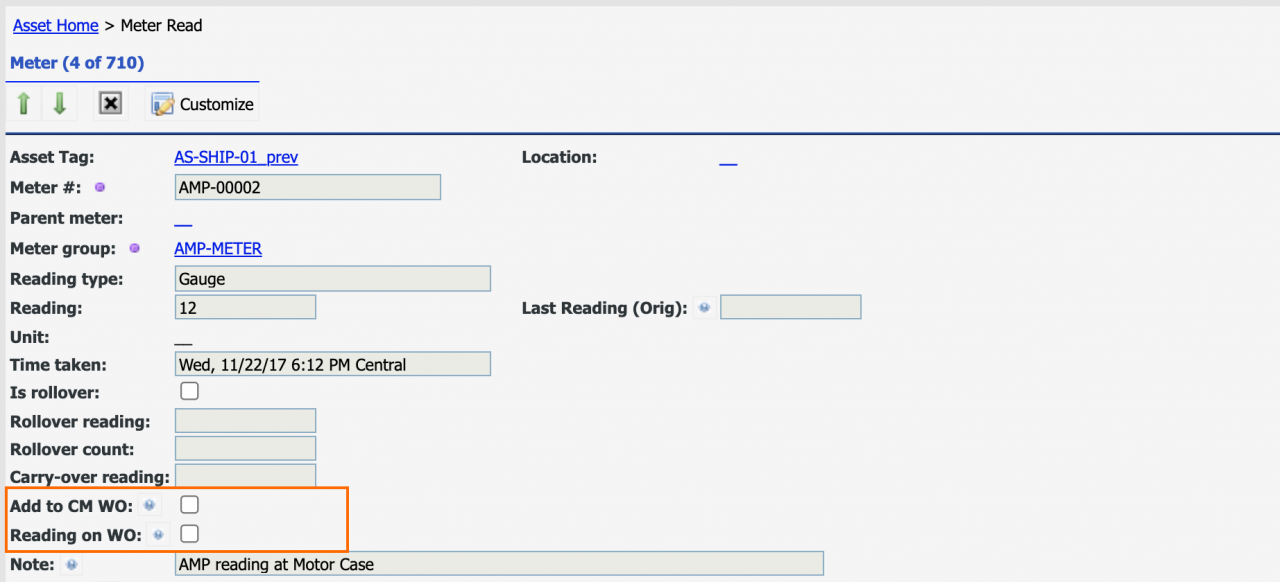This screenshot has height=582, width=1280.
Task: Click help icon next to Last Reading (Orig)
Action: click(x=704, y=308)
